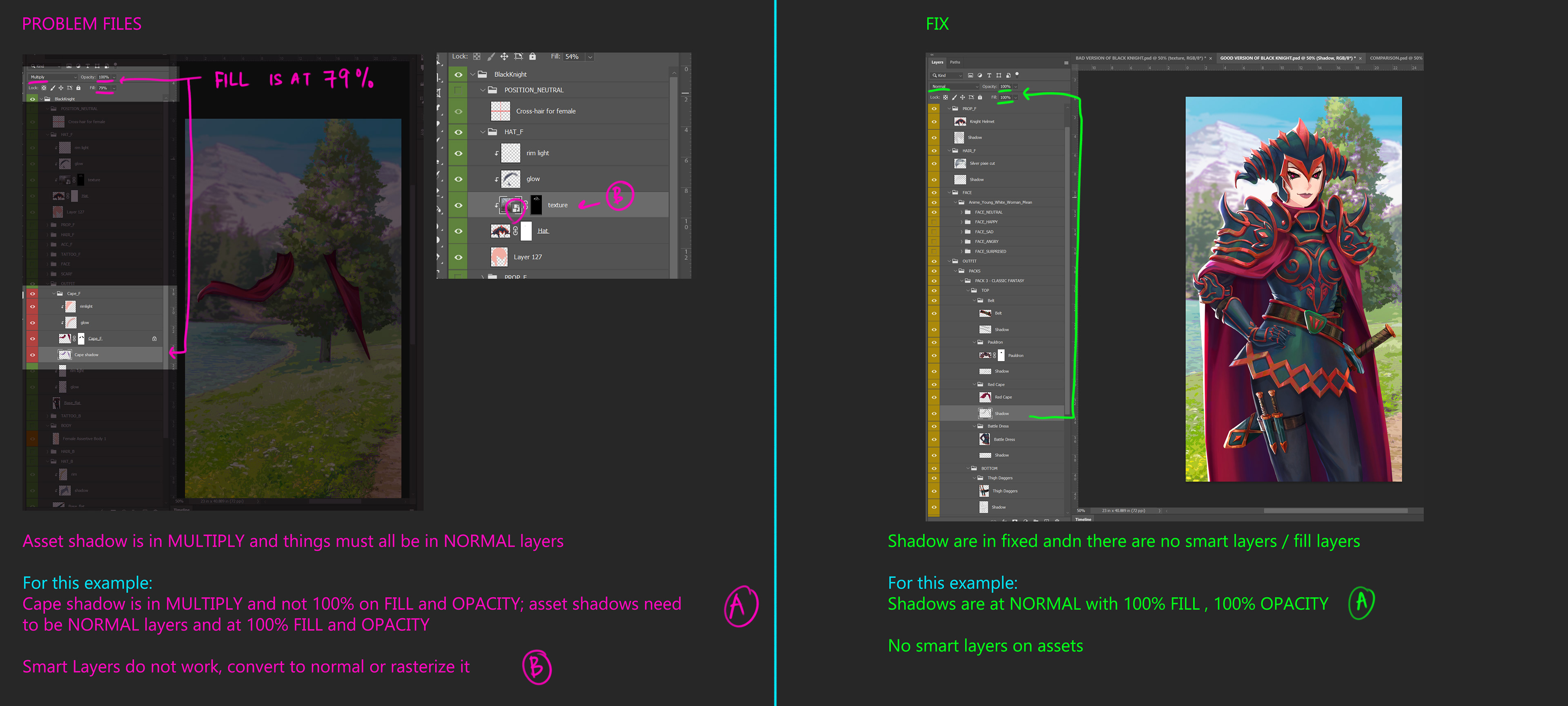Switch to the Paths tab

click(x=955, y=62)
